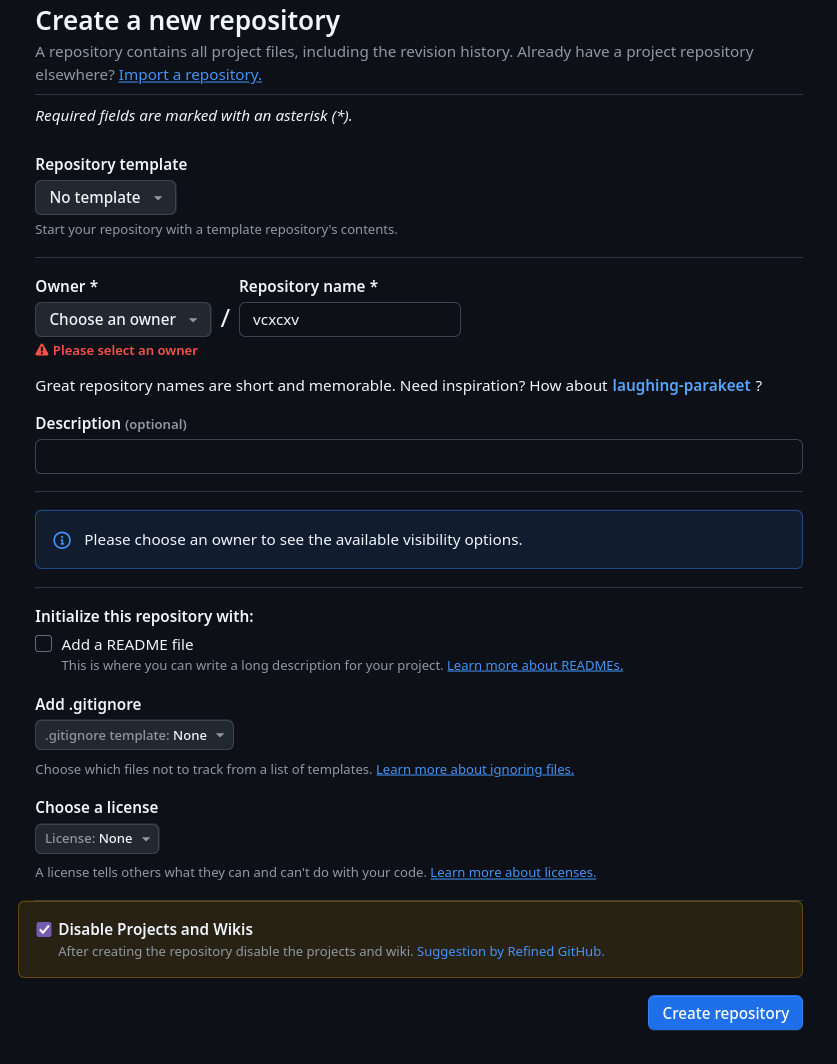
Task: Focus the Description input field
Action: [x=418, y=457]
